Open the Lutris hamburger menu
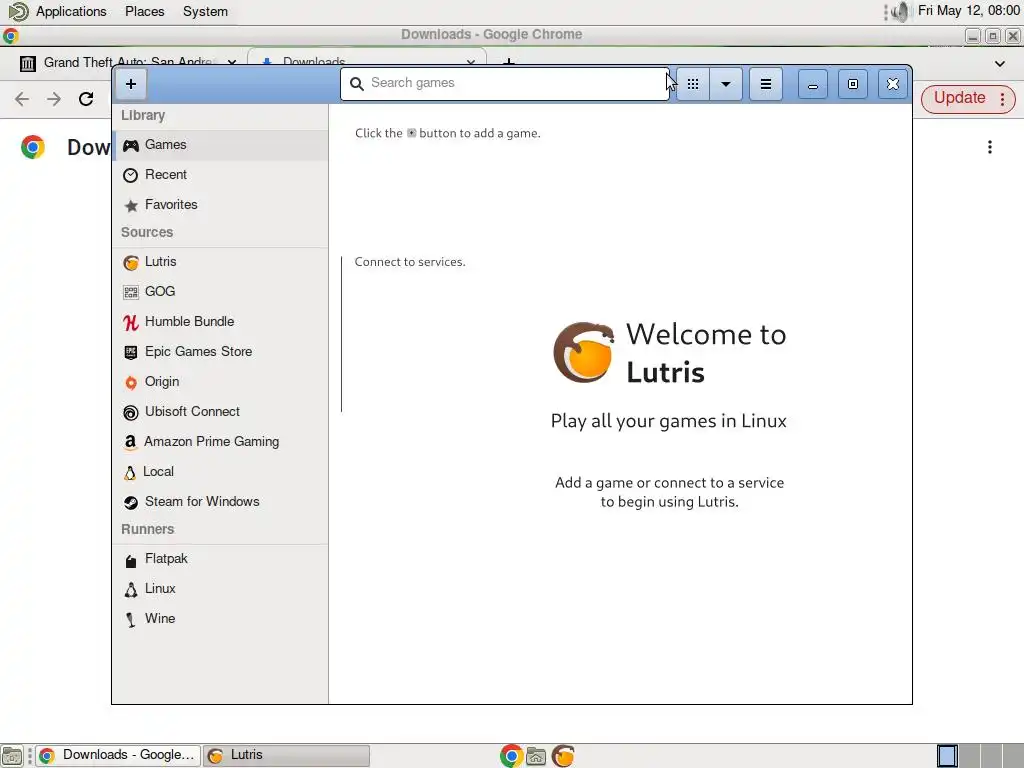 click(765, 84)
